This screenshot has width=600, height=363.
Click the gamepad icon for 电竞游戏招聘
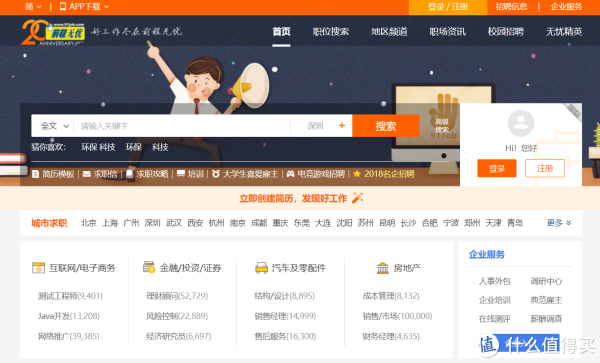(x=291, y=174)
